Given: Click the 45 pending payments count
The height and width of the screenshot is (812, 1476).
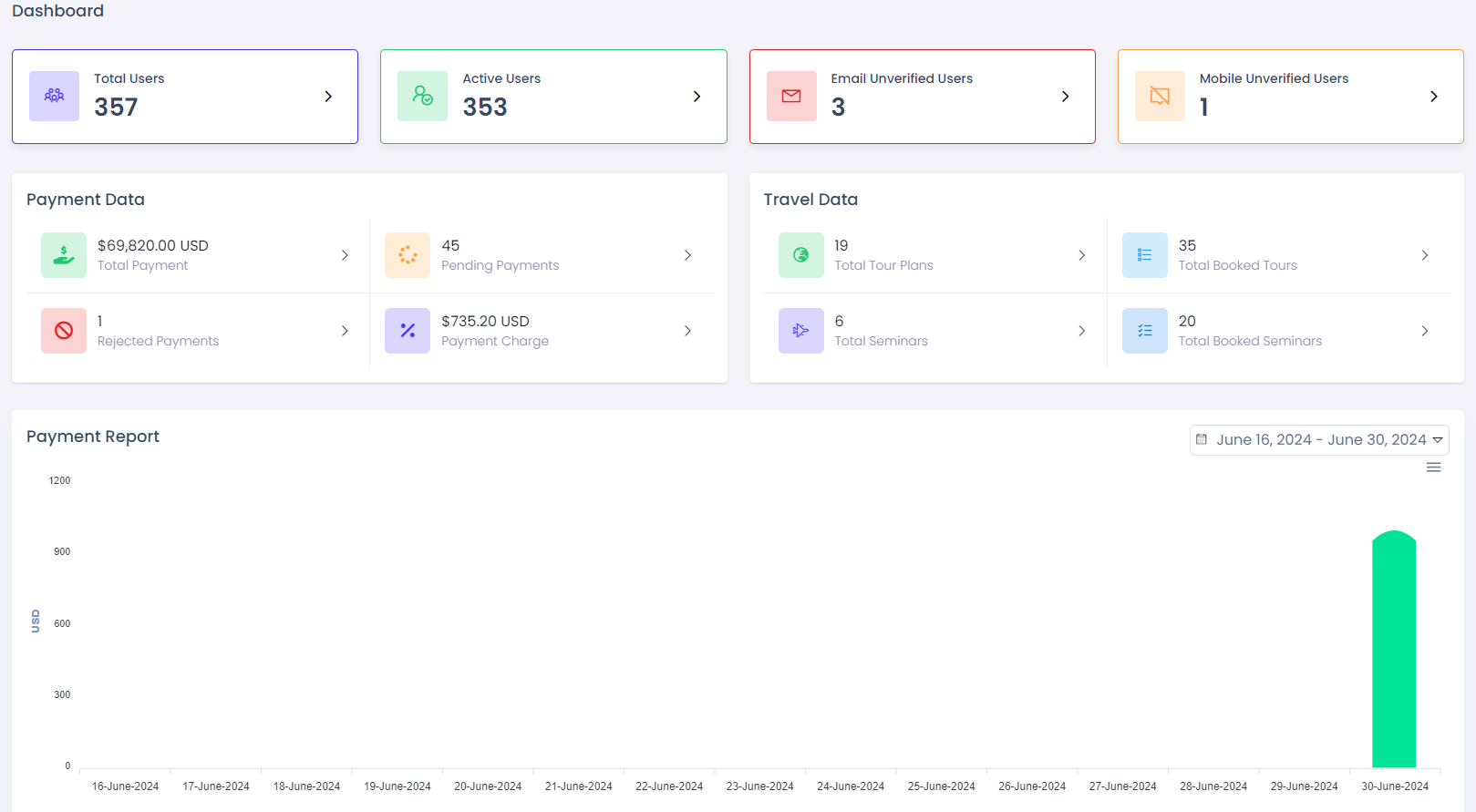Looking at the screenshot, I should (x=450, y=245).
